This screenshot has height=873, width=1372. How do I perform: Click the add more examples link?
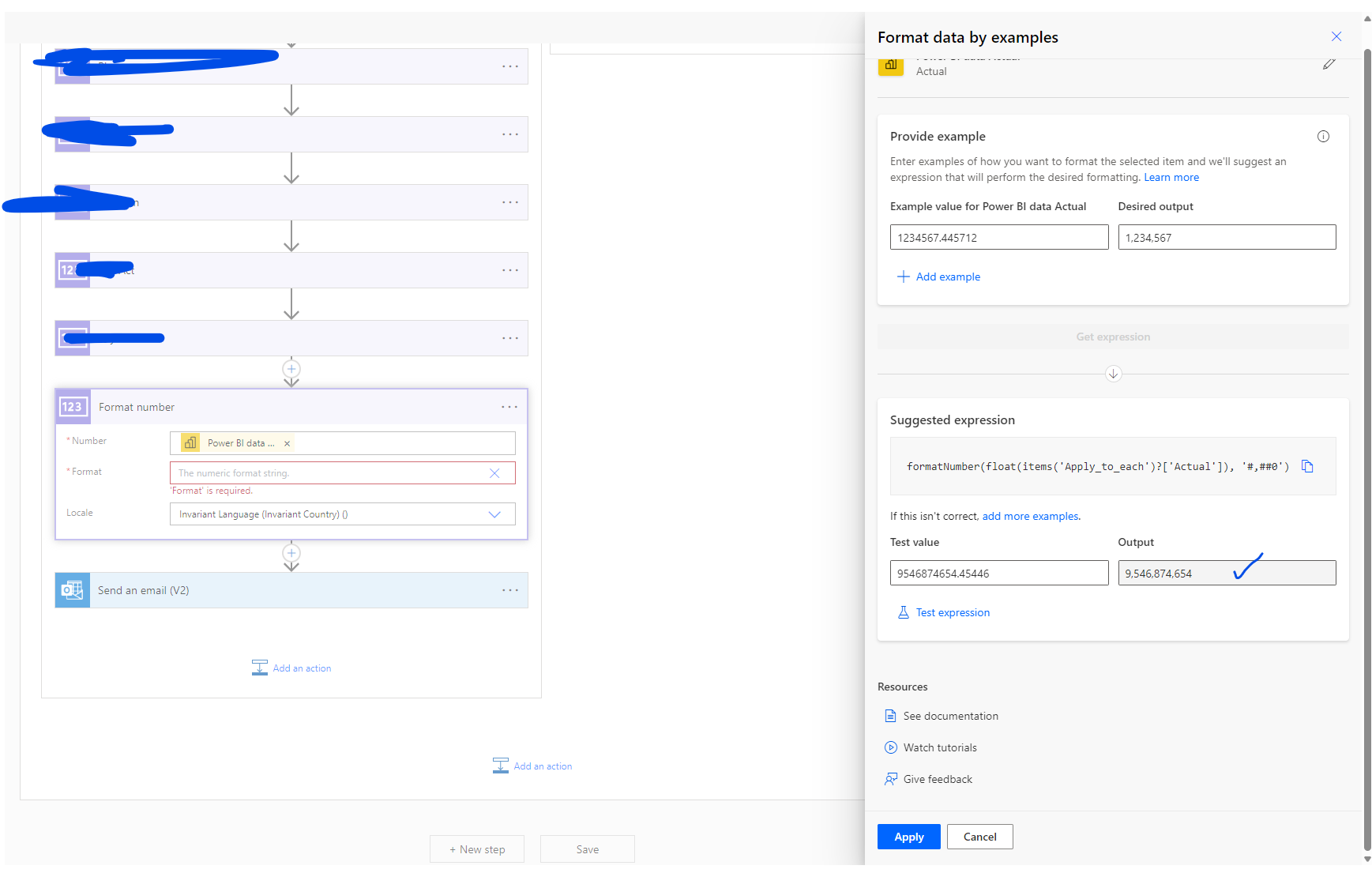point(1030,516)
